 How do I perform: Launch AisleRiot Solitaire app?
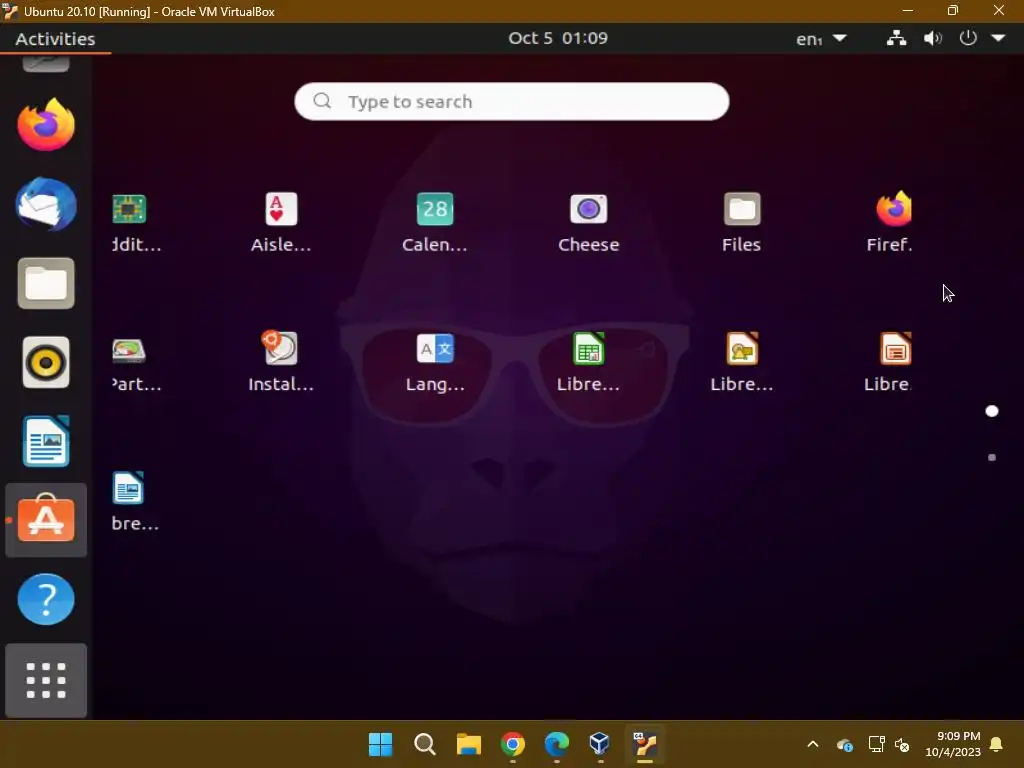[x=281, y=223]
